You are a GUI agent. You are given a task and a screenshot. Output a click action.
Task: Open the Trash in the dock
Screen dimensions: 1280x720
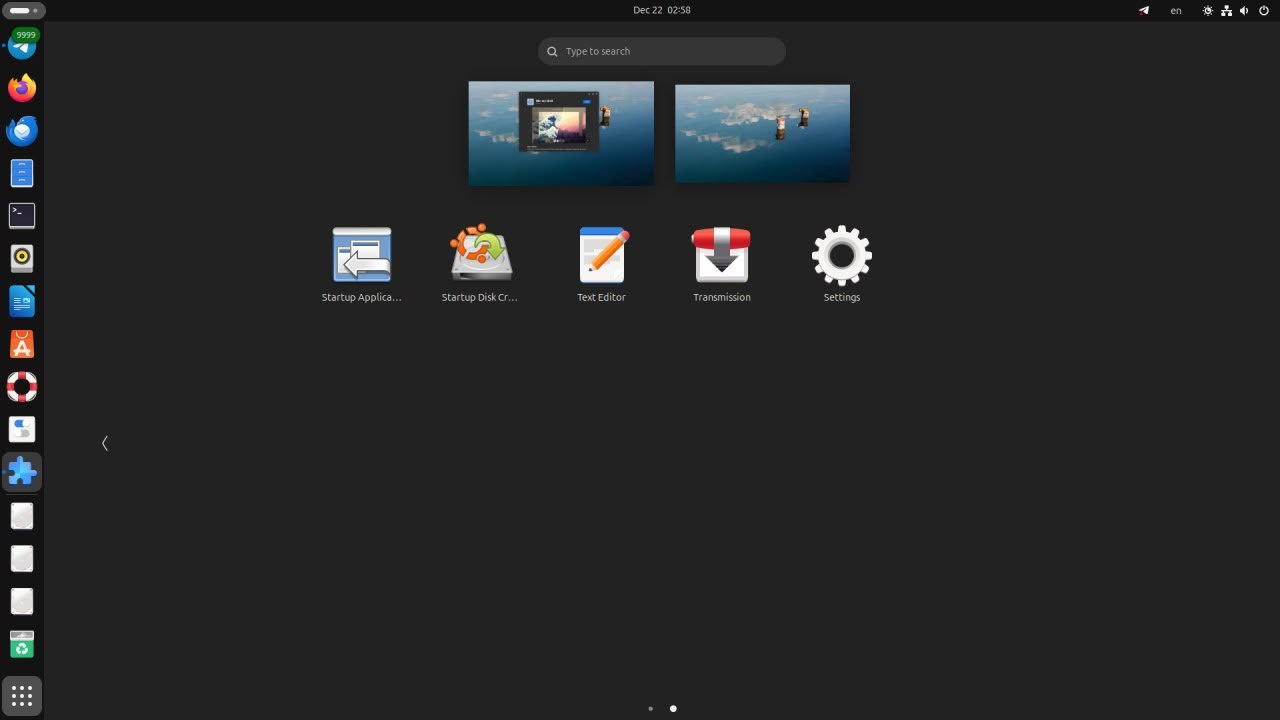[22, 644]
